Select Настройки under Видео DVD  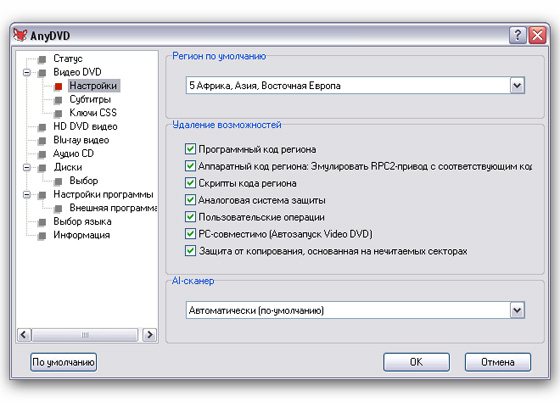point(93,86)
